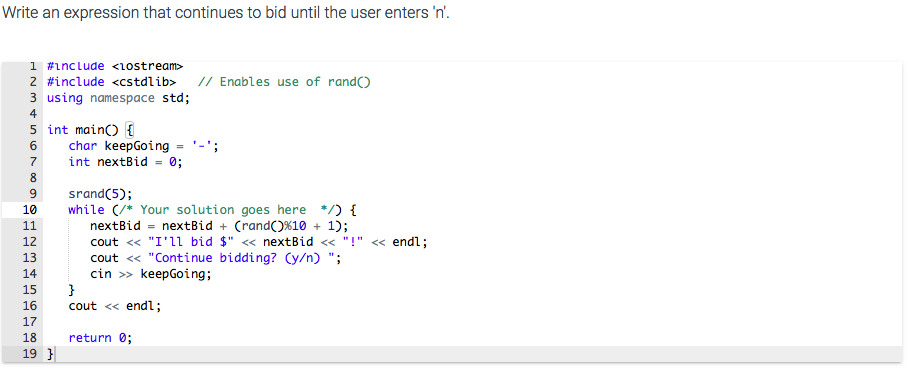Select line number 10 in the gutter
The height and width of the screenshot is (368, 908).
click(30, 210)
